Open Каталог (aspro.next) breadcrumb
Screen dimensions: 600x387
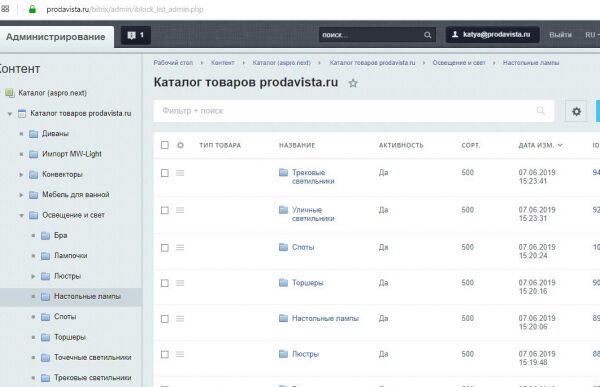(281, 63)
